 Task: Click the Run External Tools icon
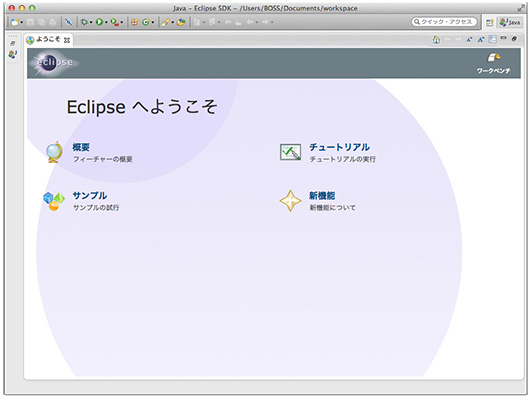pyautogui.click(x=115, y=22)
